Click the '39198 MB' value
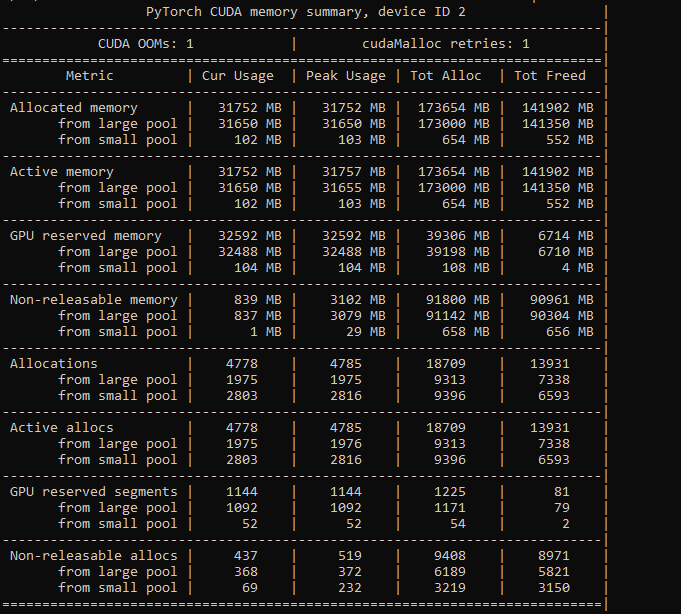 458,252
